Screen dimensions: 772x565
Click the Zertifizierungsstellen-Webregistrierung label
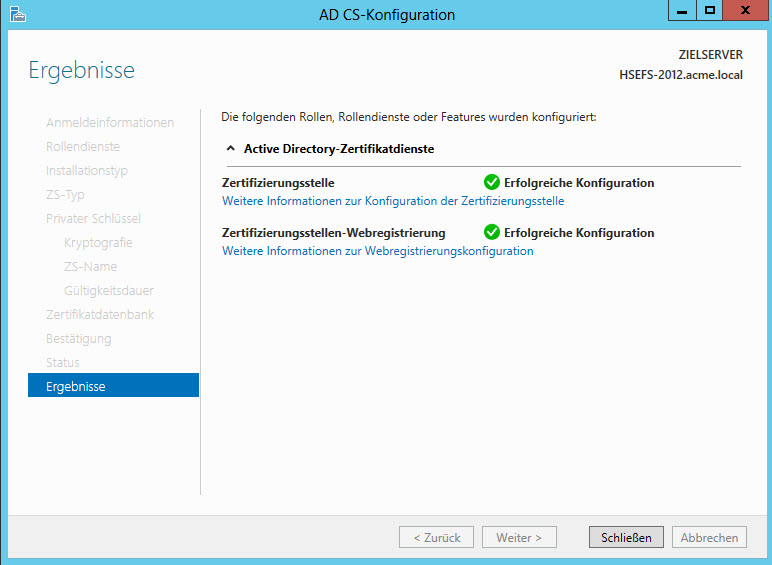click(x=334, y=232)
